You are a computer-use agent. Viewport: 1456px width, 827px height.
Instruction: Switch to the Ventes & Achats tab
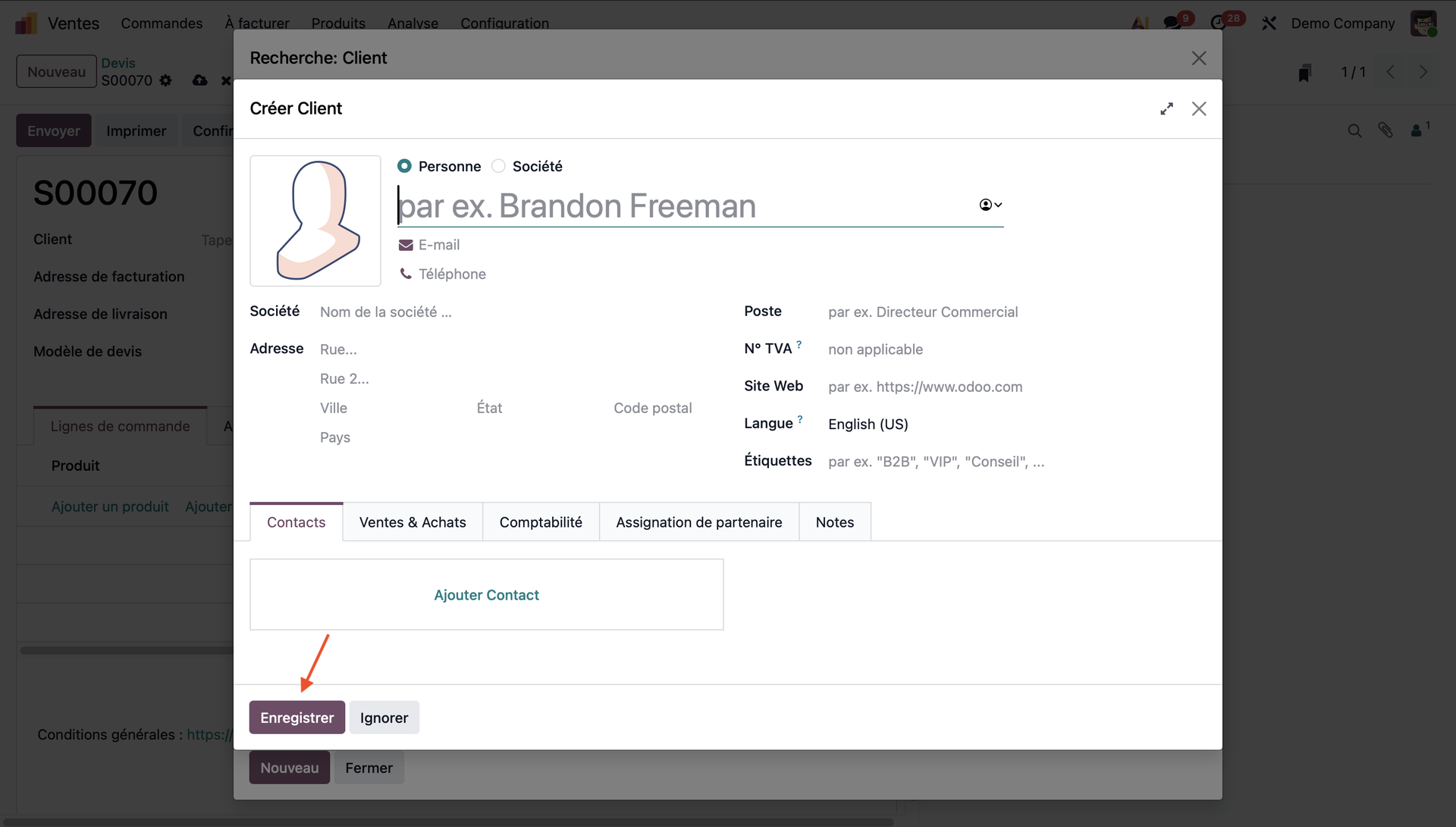413,522
